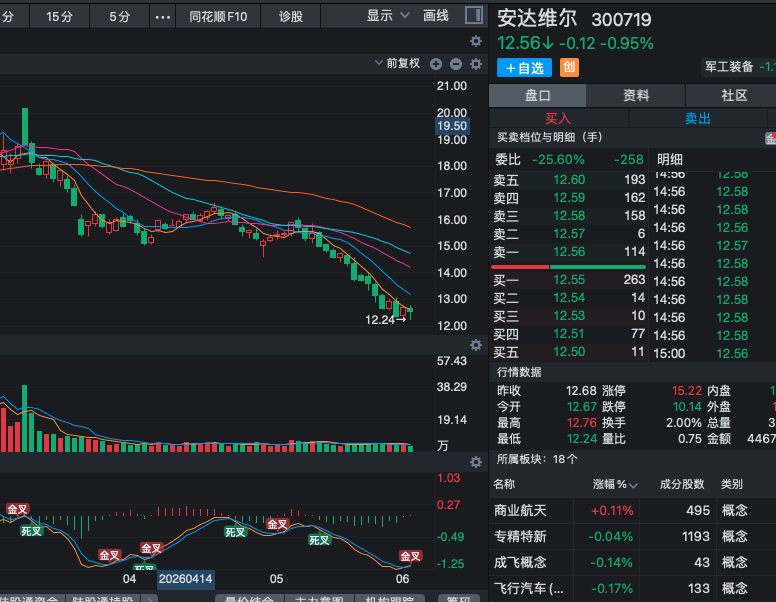Click the 换手 2.00% turnover value
This screenshot has width=776, height=602.
pos(683,423)
